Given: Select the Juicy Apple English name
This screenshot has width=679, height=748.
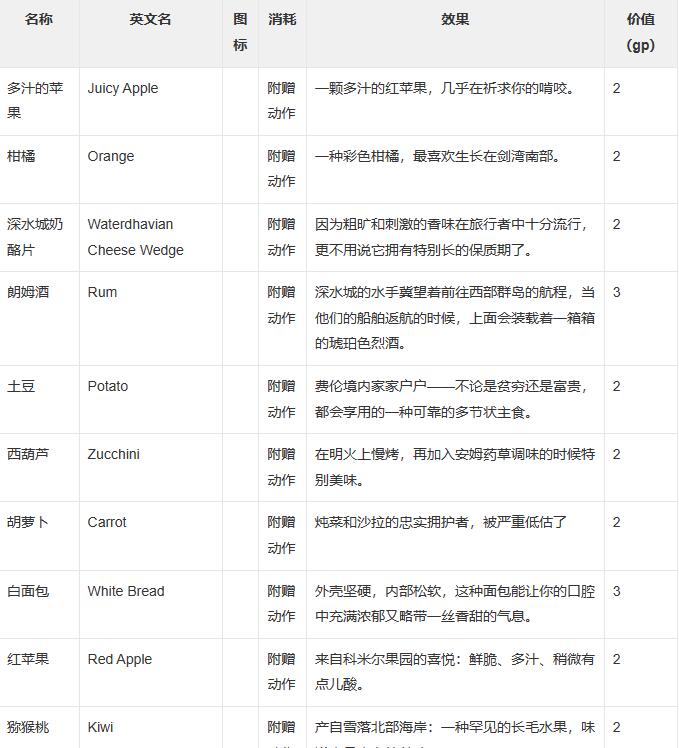Looking at the screenshot, I should coord(123,88).
